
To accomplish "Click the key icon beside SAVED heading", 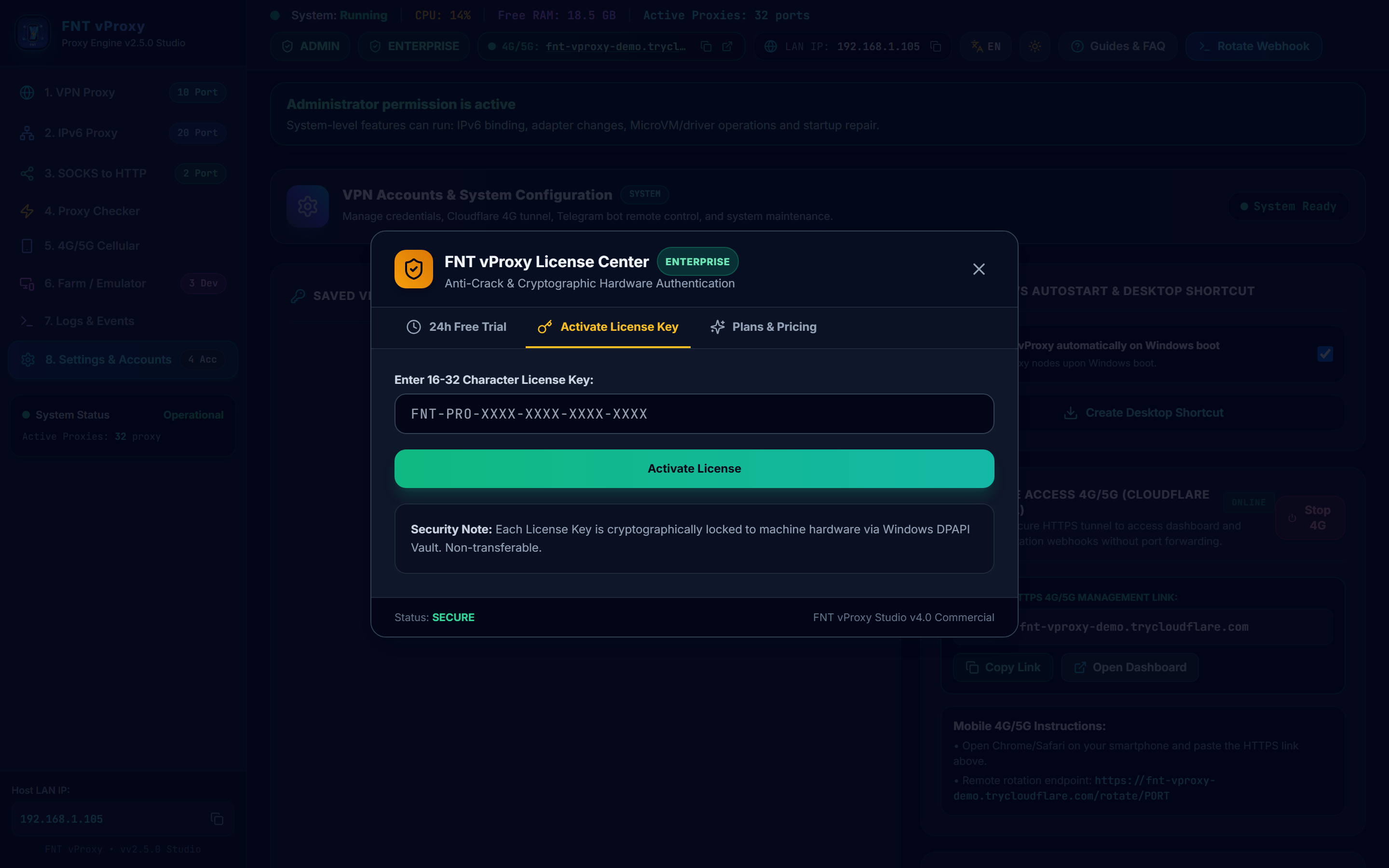I will coord(298,296).
